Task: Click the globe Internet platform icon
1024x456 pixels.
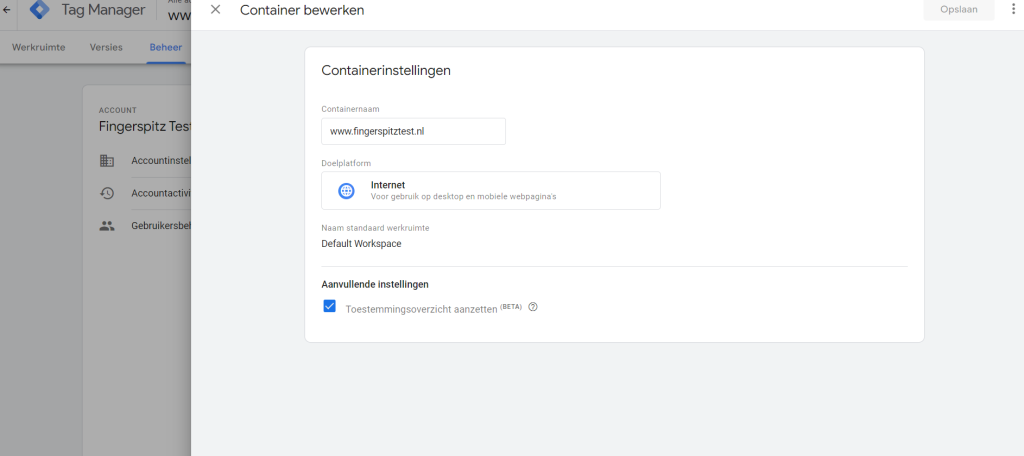Action: point(346,191)
